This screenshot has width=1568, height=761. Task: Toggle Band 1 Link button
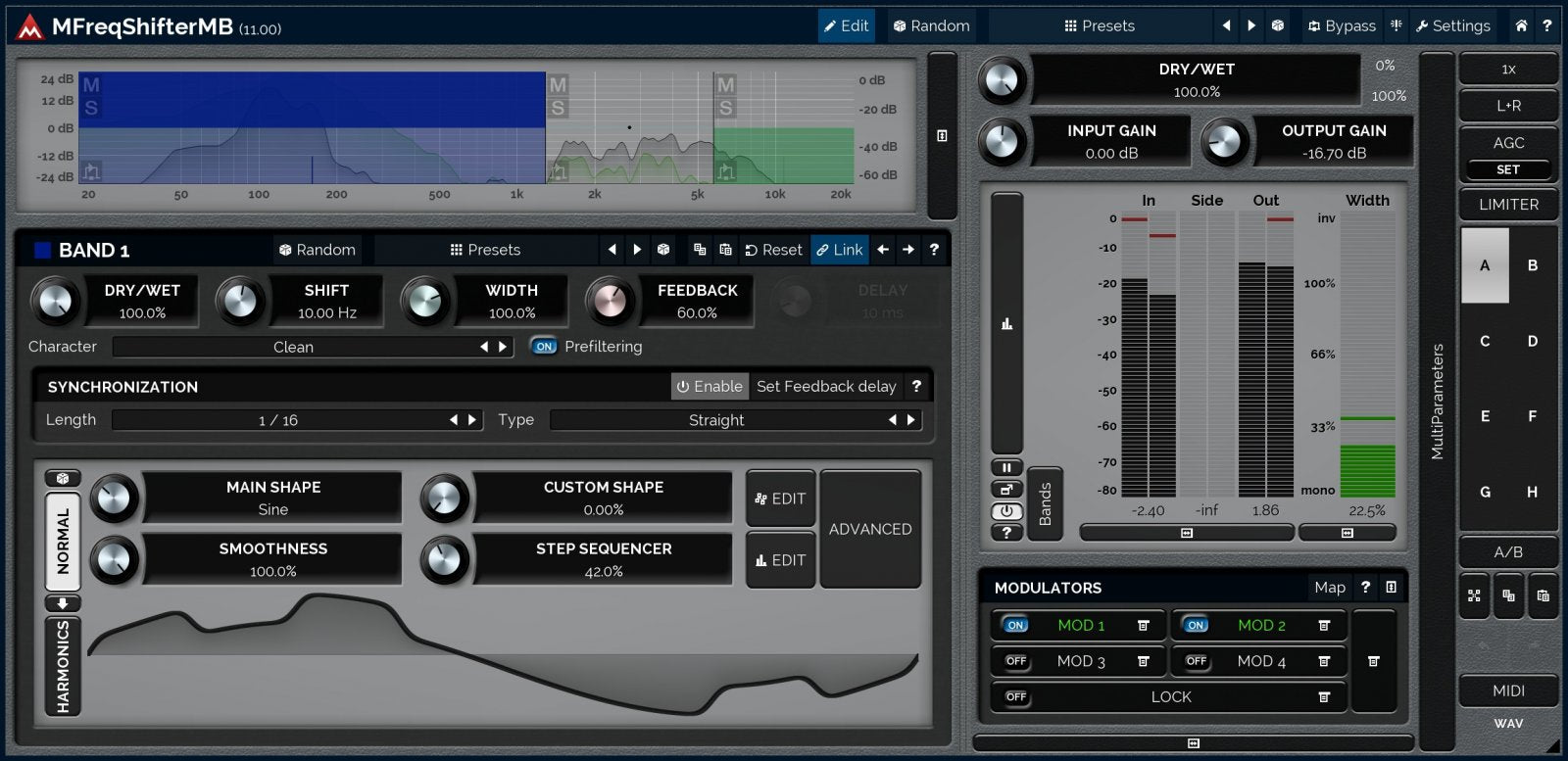[x=840, y=250]
